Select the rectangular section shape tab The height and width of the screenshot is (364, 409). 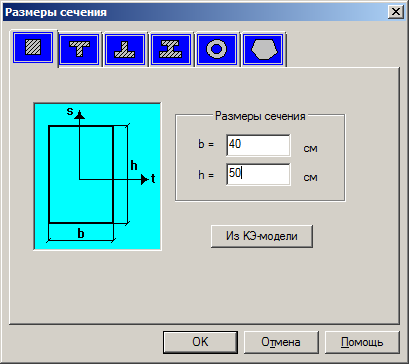coord(33,48)
